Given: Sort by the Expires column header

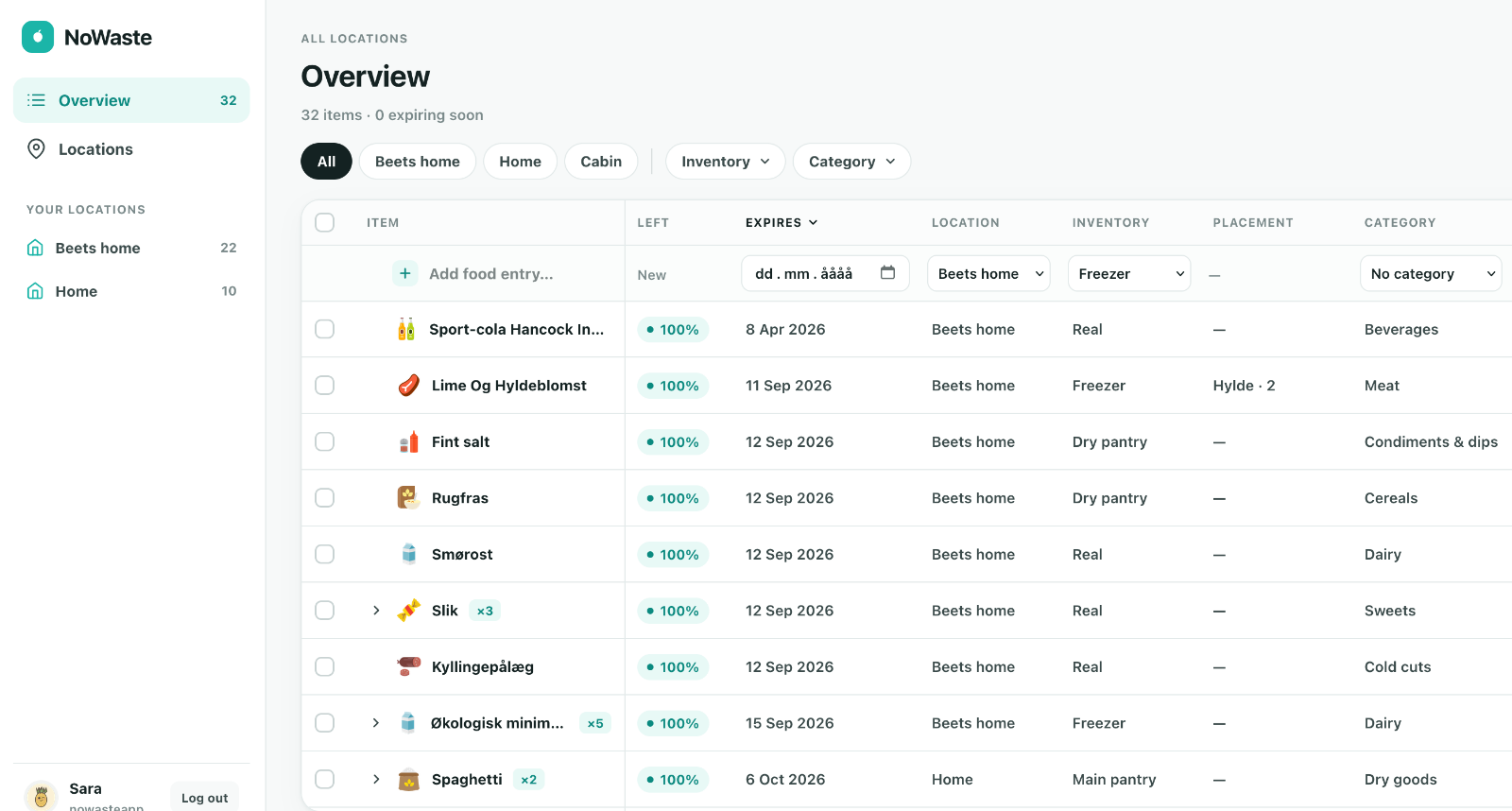Looking at the screenshot, I should pos(782,222).
